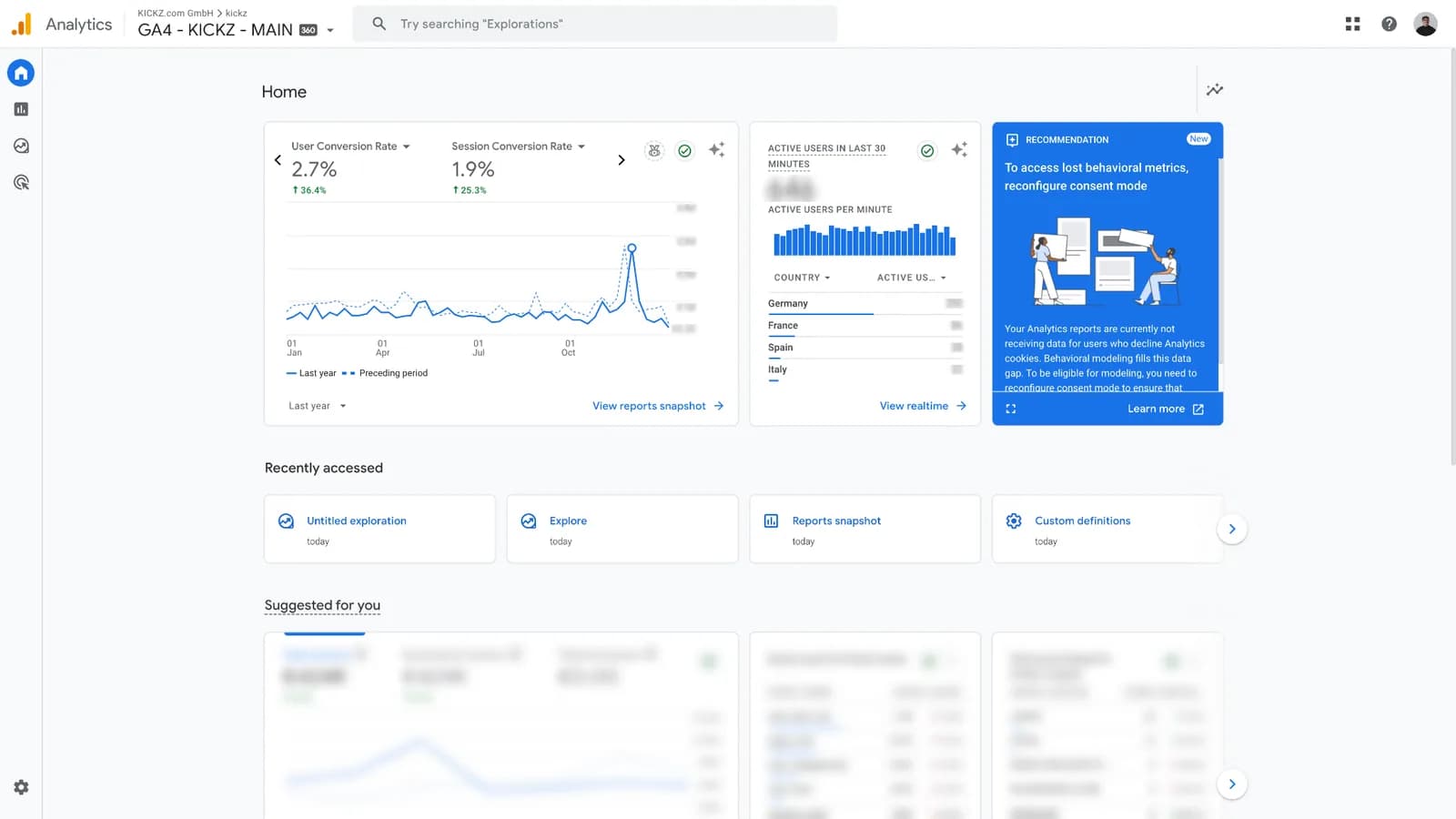
Task: Show next metrics with the right chevron
Action: point(622,159)
